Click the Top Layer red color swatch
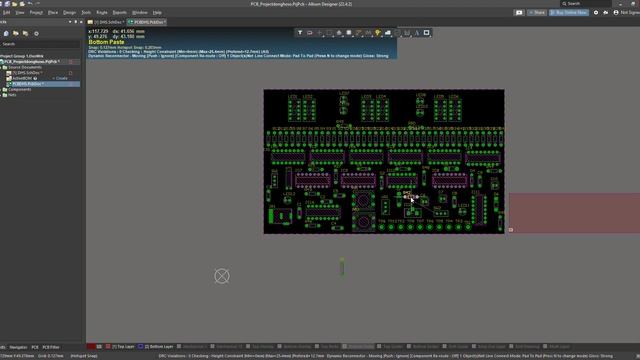Image resolution: width=640 pixels, height=360 pixels. (x=108, y=347)
